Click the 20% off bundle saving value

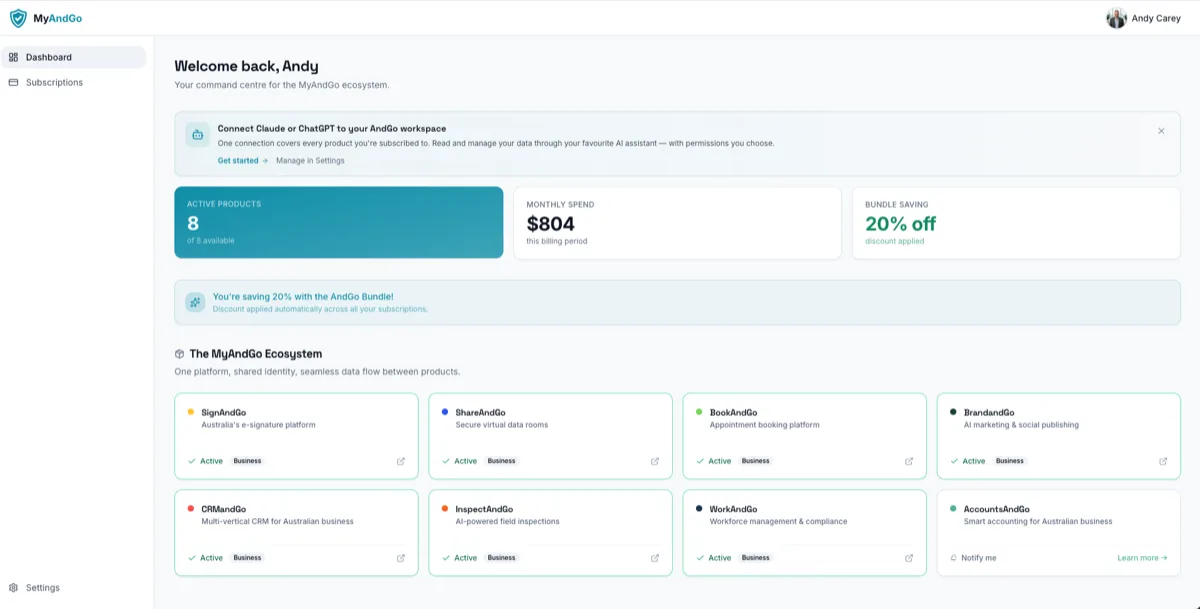pyautogui.click(x=901, y=224)
